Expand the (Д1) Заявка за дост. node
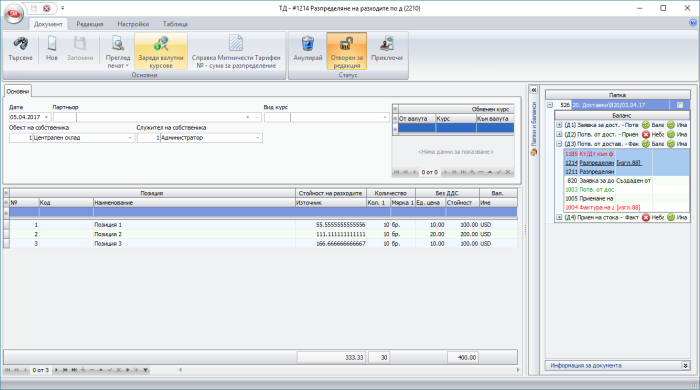 [559, 125]
